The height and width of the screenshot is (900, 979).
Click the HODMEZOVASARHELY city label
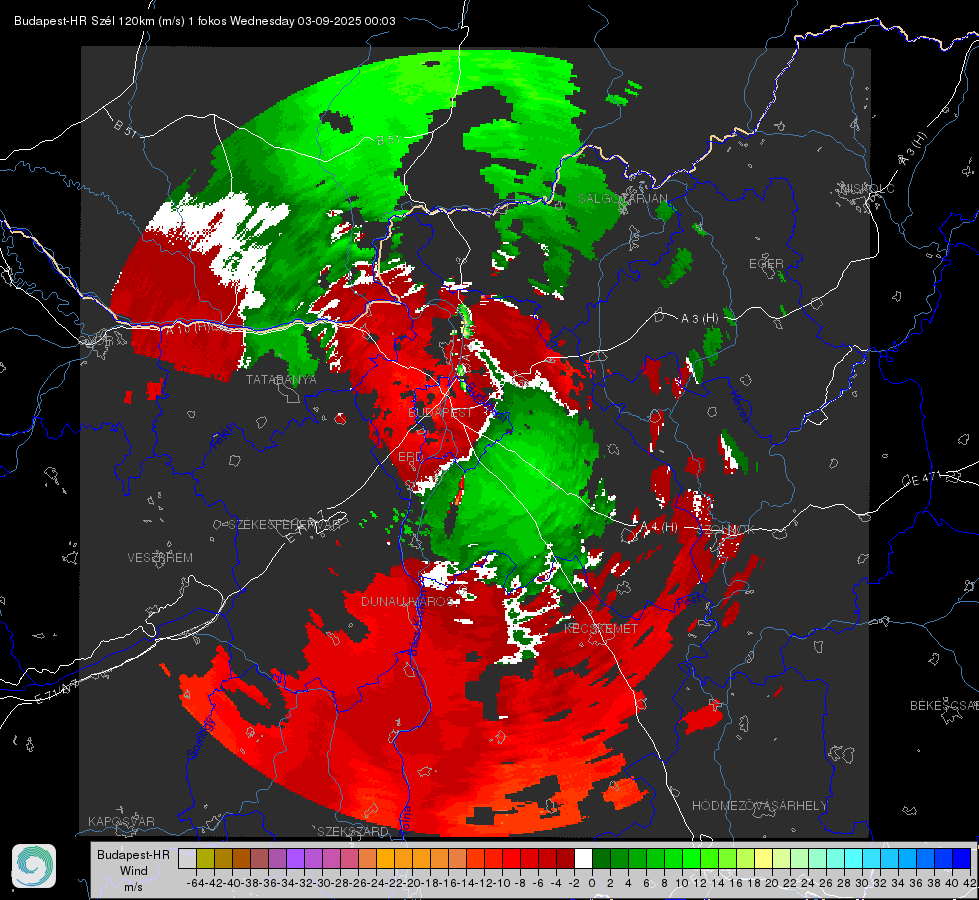(760, 806)
